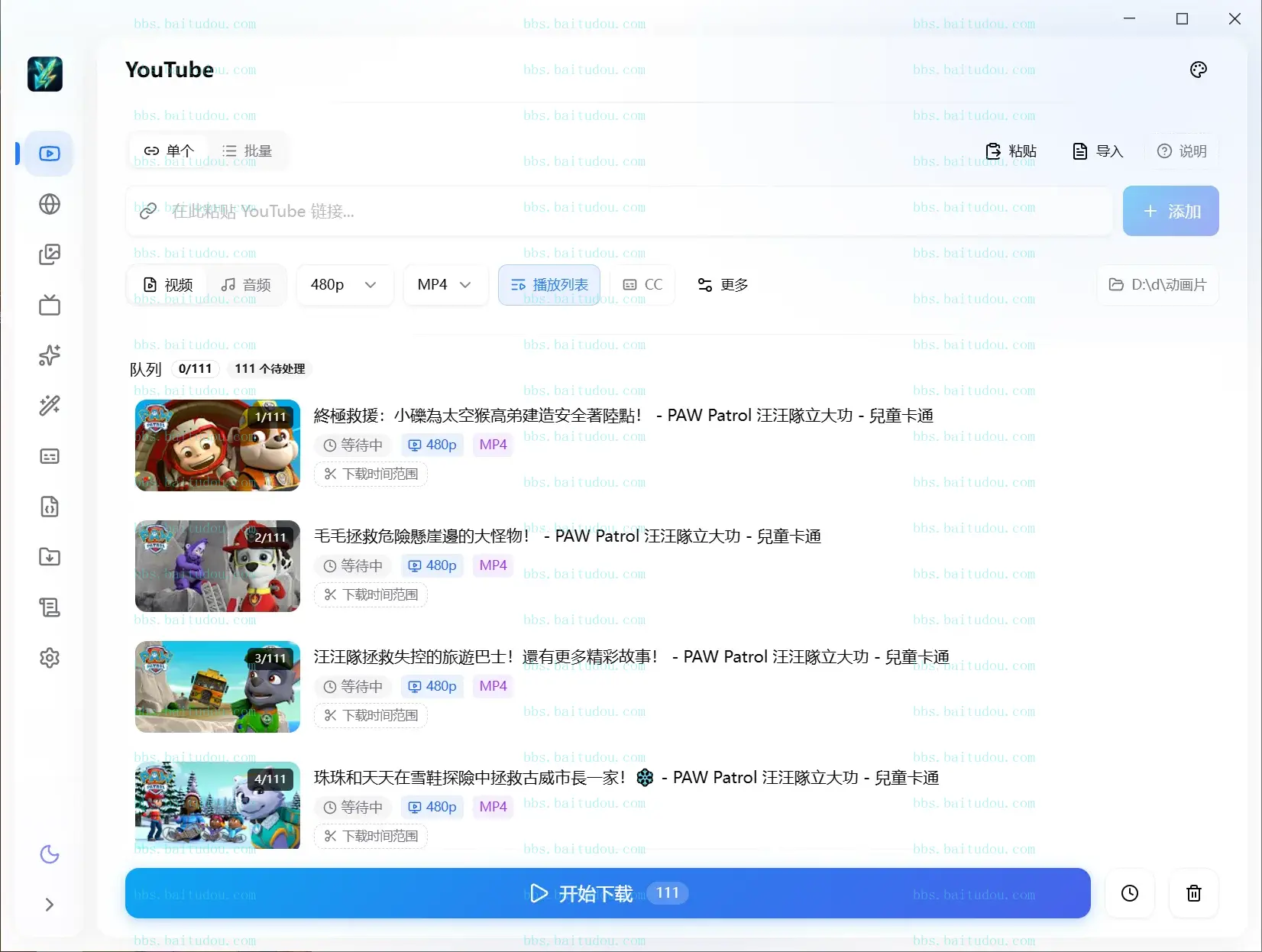
Task: Select the 音频 audio mode tab
Action: [246, 285]
